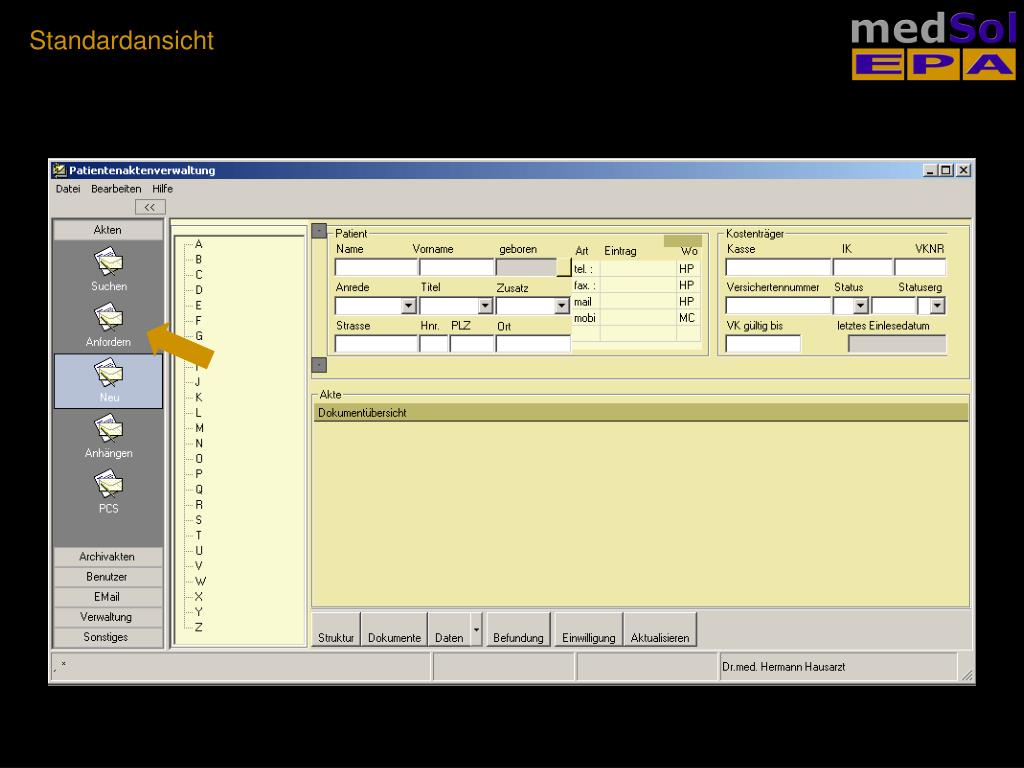Click the PLZ input field
The height and width of the screenshot is (768, 1024).
(x=472, y=344)
